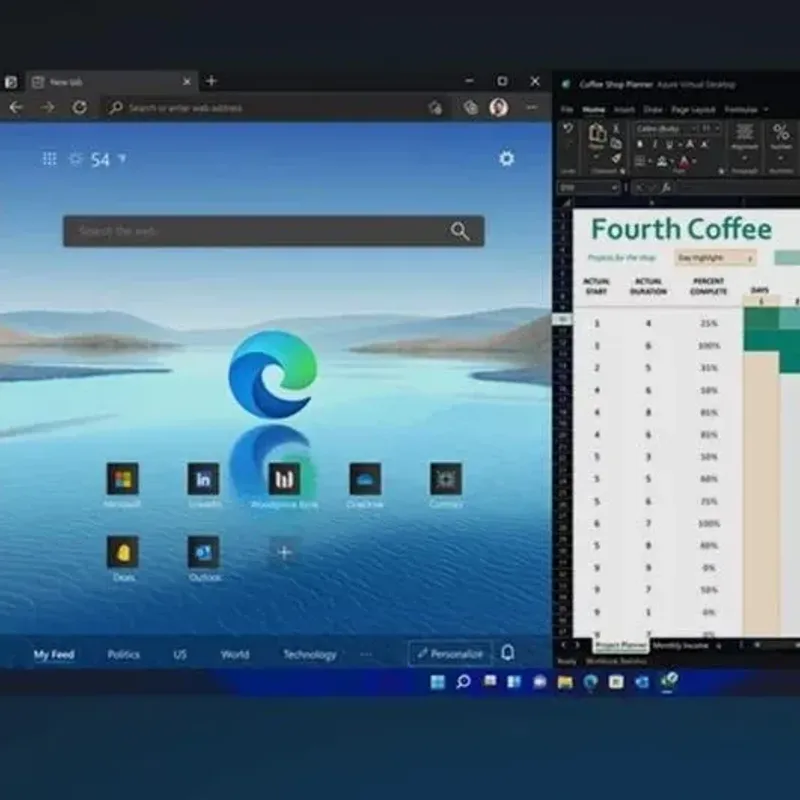
Task: Open the Deals quick link tile
Action: pyautogui.click(x=122, y=552)
